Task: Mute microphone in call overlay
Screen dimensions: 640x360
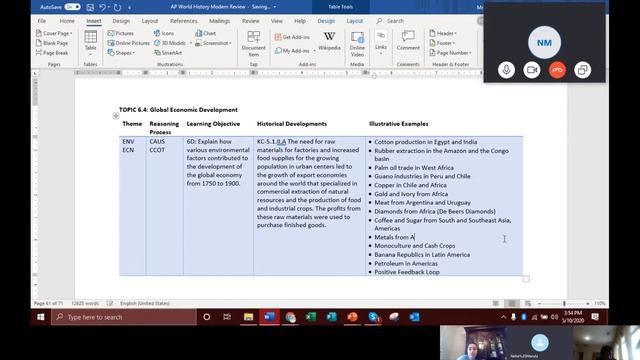Action: pyautogui.click(x=506, y=70)
